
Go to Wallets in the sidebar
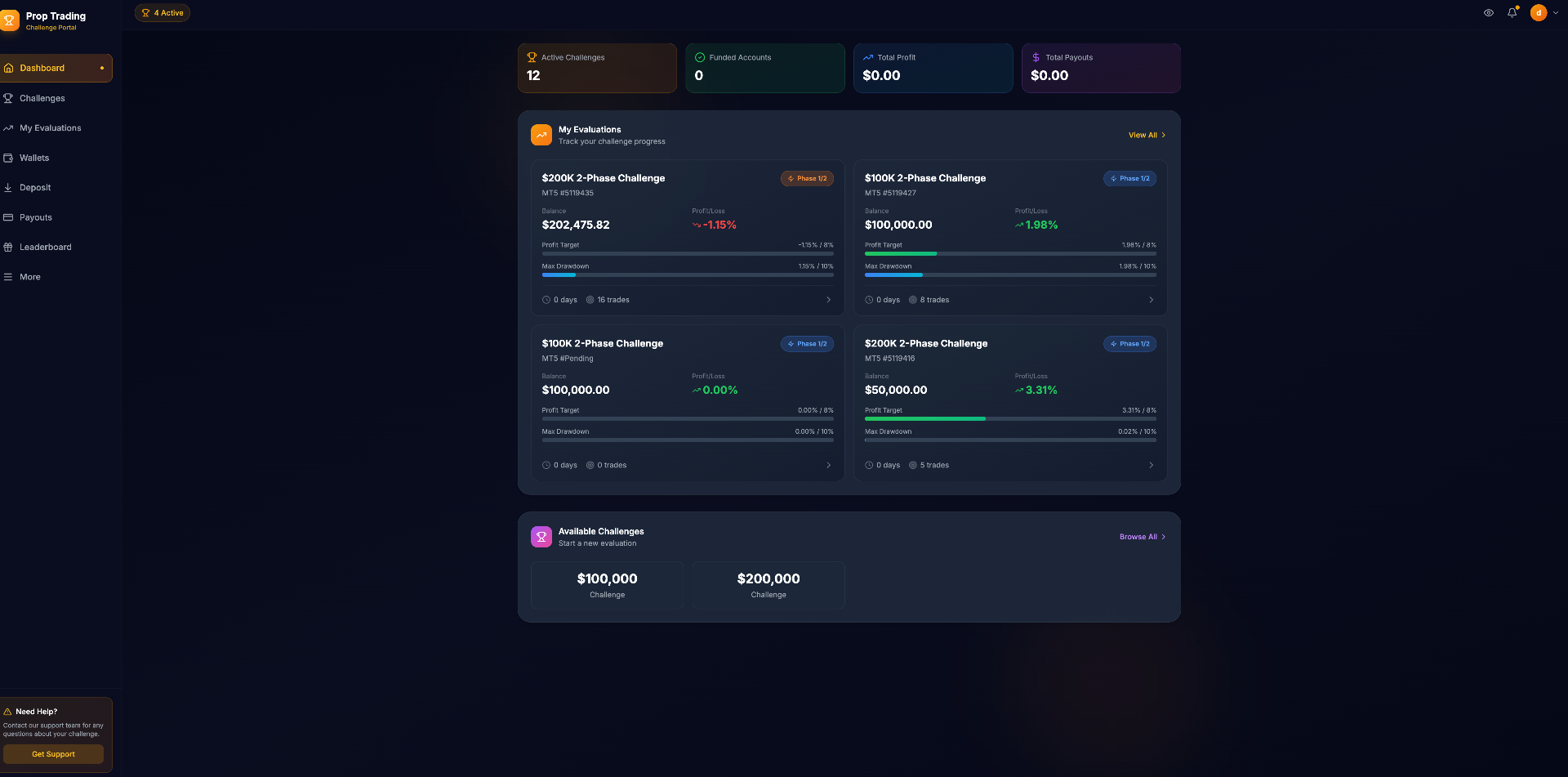34,158
